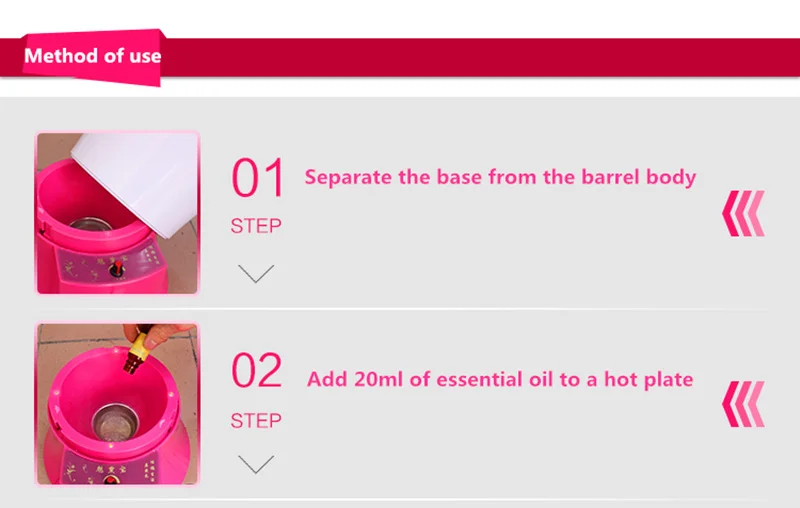
Task: Select the Method of use banner label
Action: coord(92,56)
